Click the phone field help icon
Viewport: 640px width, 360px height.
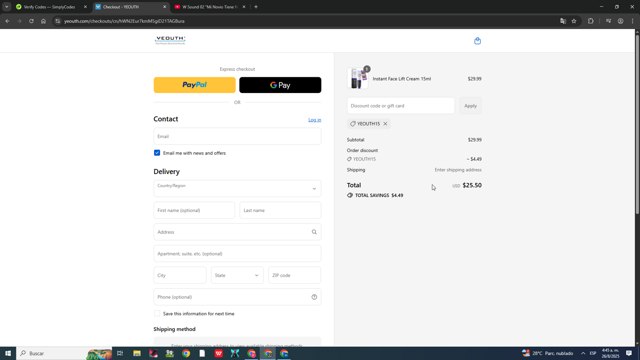(314, 297)
